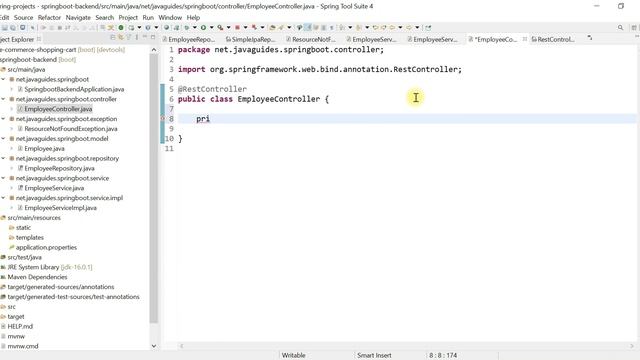Open the Run dropdown arrow

pyautogui.click(x=211, y=27)
